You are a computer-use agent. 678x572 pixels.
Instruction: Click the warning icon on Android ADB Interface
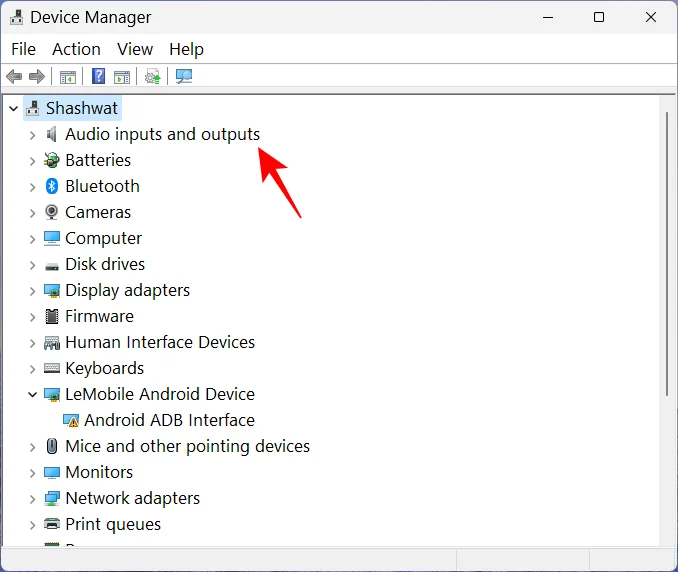pyautogui.click(x=71, y=420)
